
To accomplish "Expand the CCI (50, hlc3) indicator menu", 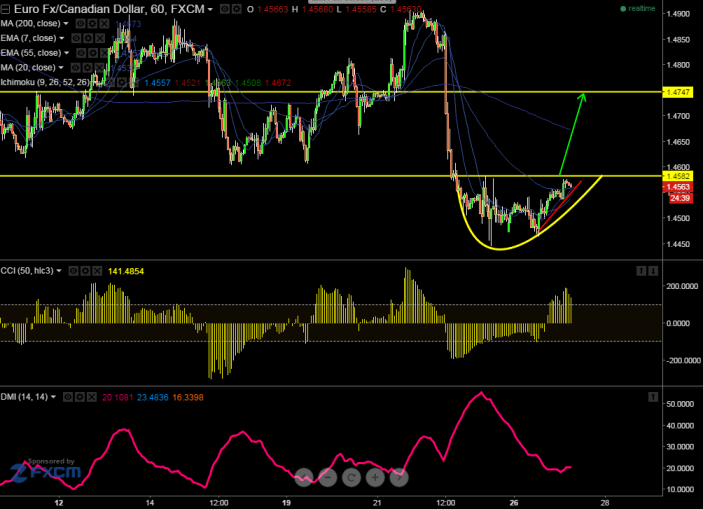I will coord(59,271).
